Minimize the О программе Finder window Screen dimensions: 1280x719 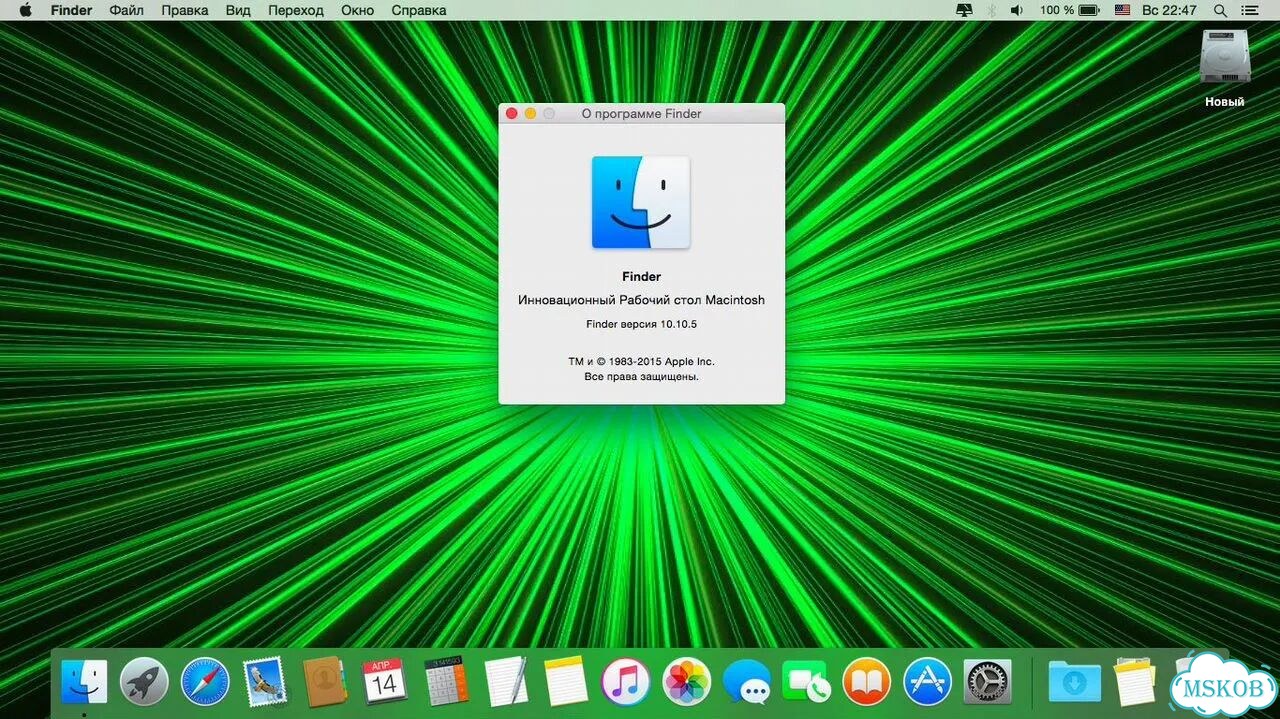(530, 114)
